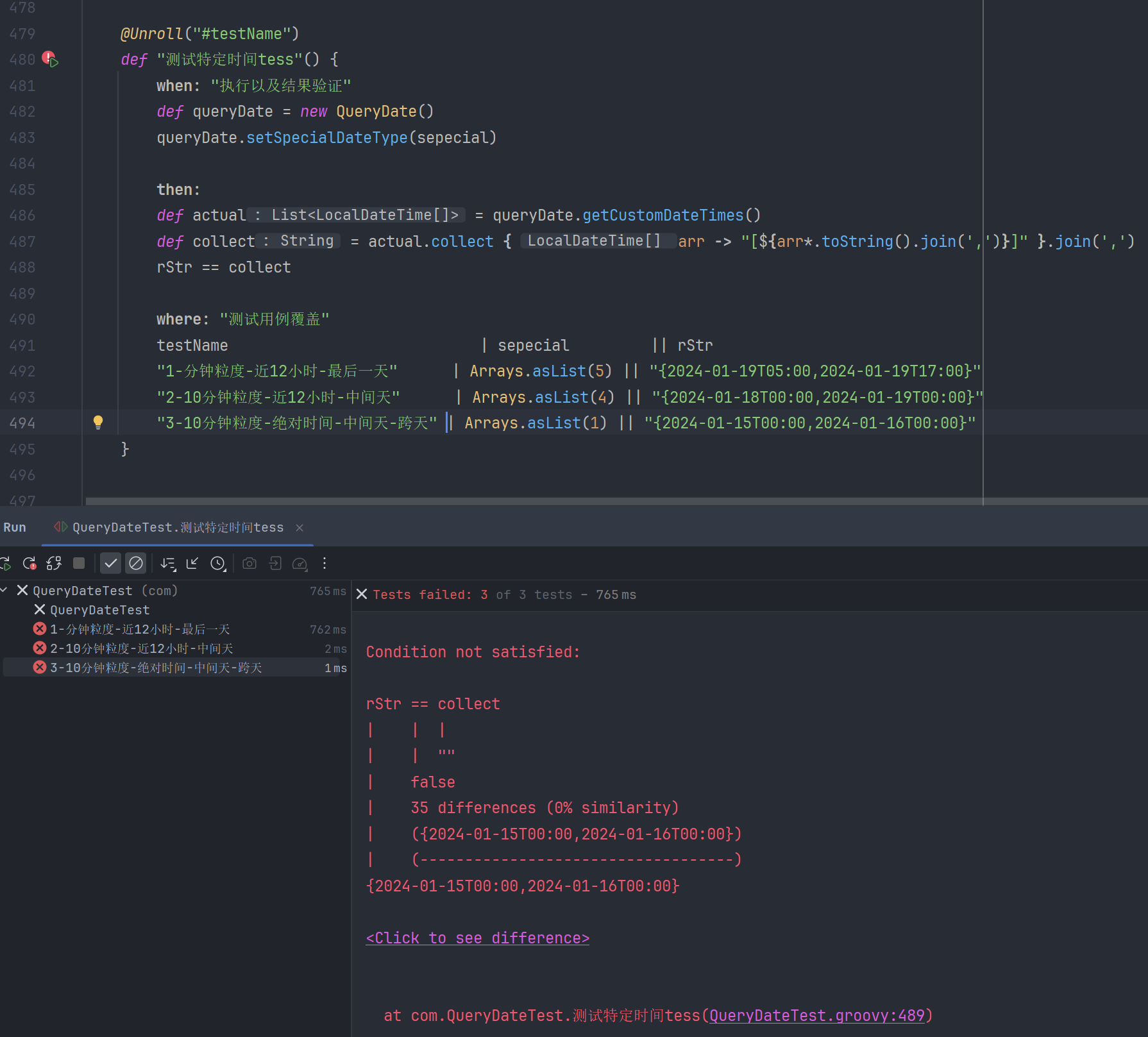Open the profiler gauge dropdown
The image size is (1148, 1037).
pos(300,564)
